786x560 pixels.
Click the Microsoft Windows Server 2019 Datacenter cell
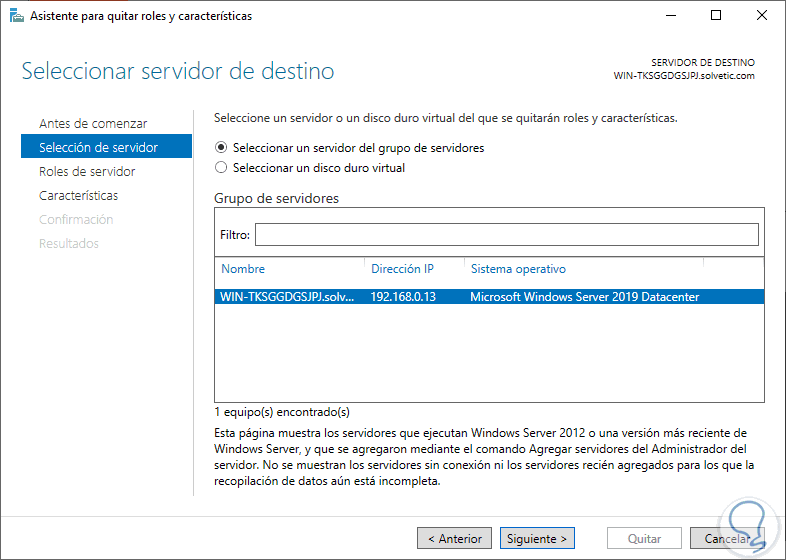[x=584, y=297]
